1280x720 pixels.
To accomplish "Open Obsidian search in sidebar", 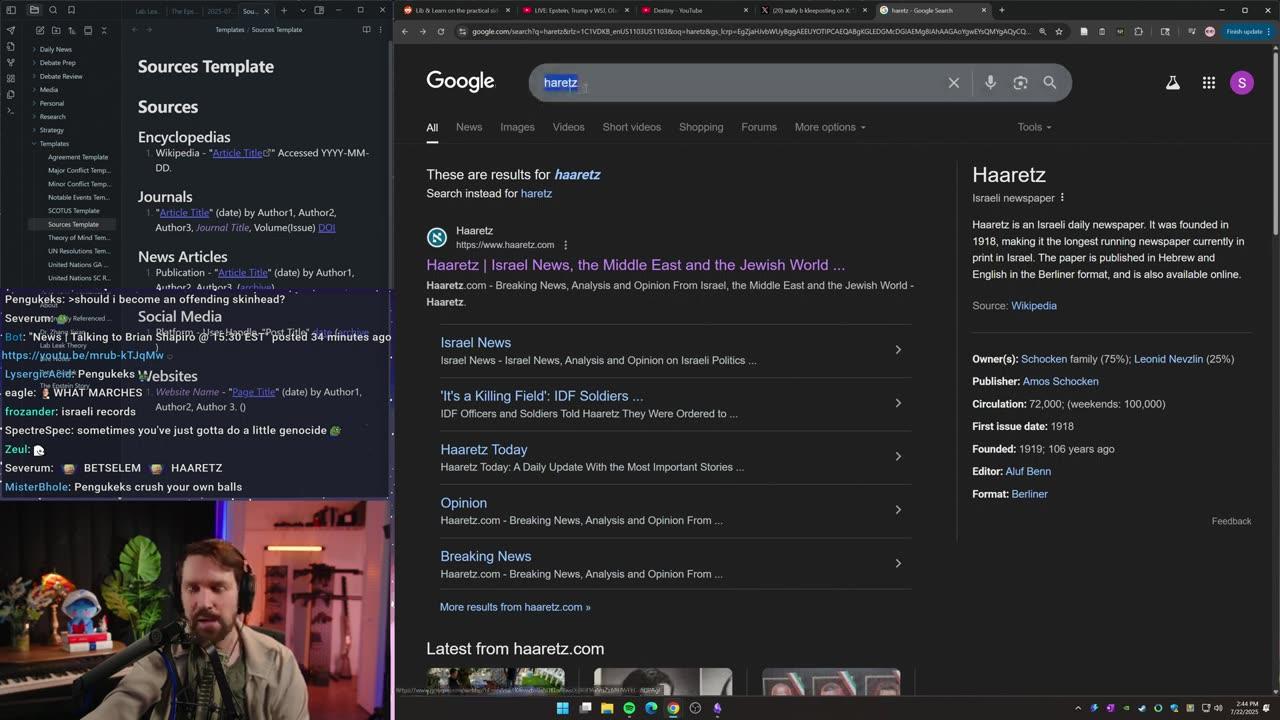I will pyautogui.click(x=53, y=10).
